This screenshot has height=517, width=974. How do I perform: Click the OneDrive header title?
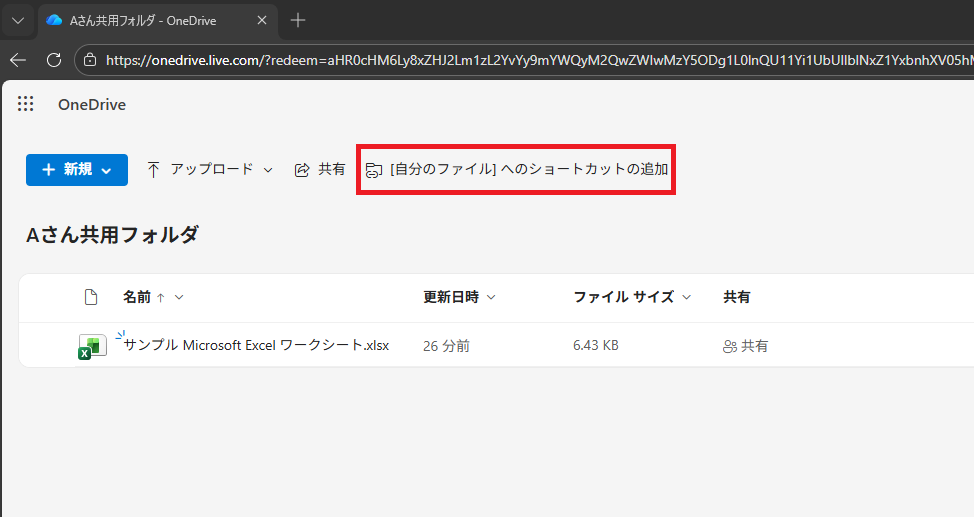coord(92,105)
